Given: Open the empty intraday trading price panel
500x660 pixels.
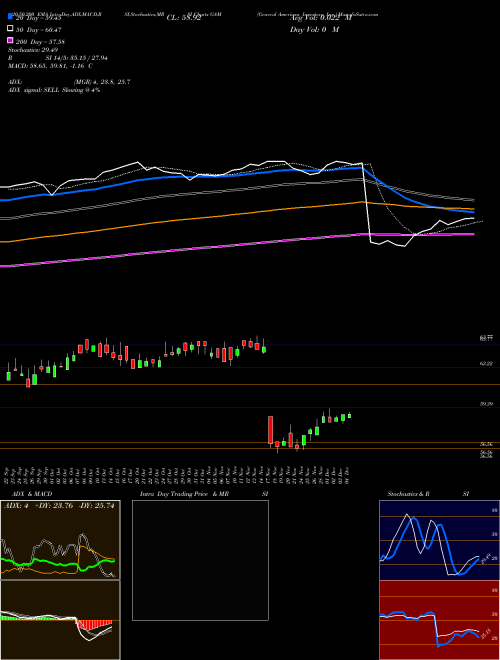Looking at the screenshot, I should tap(200, 560).
